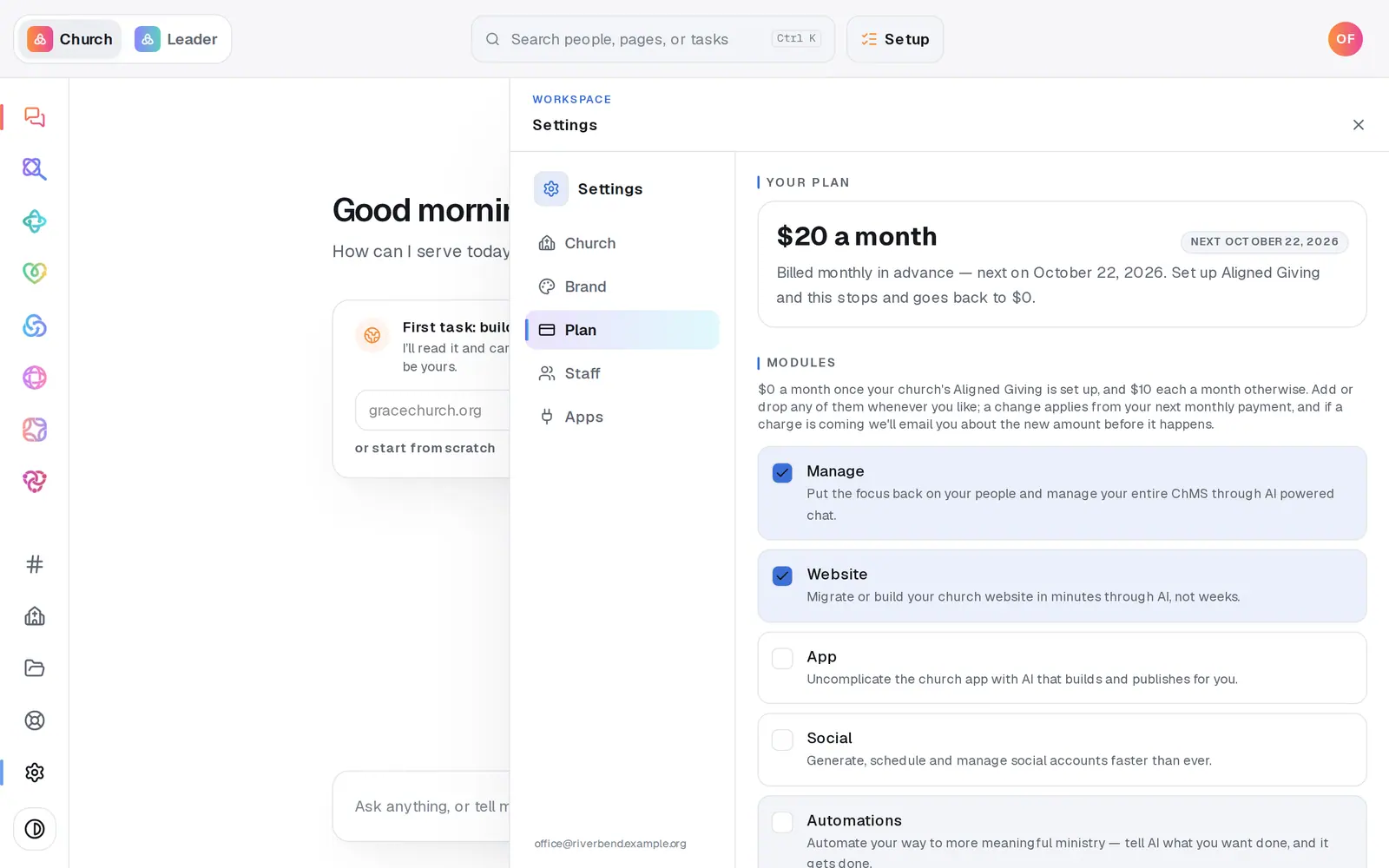
Task: Click the gear settings sidebar icon
Action: (35, 773)
